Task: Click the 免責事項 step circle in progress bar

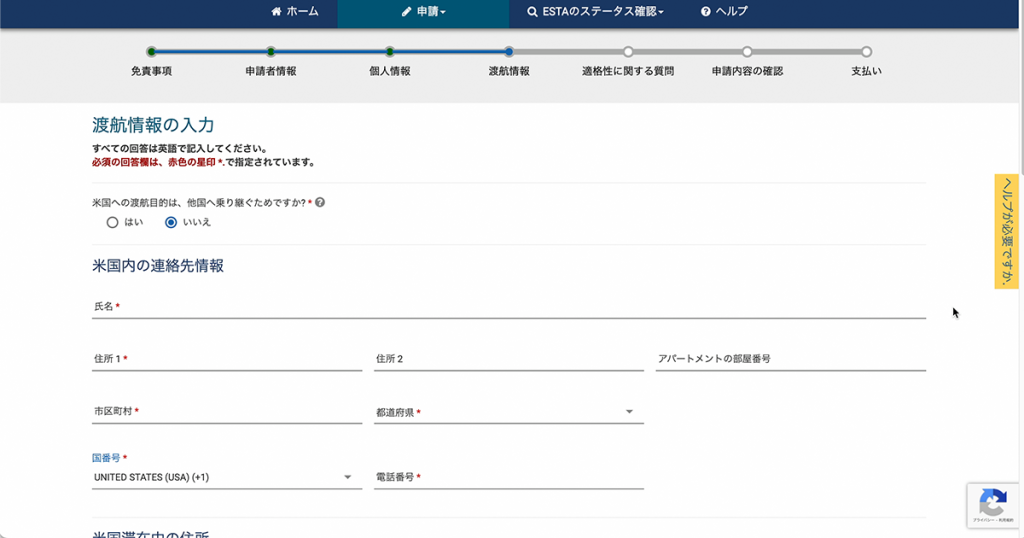Action: pyautogui.click(x=151, y=52)
